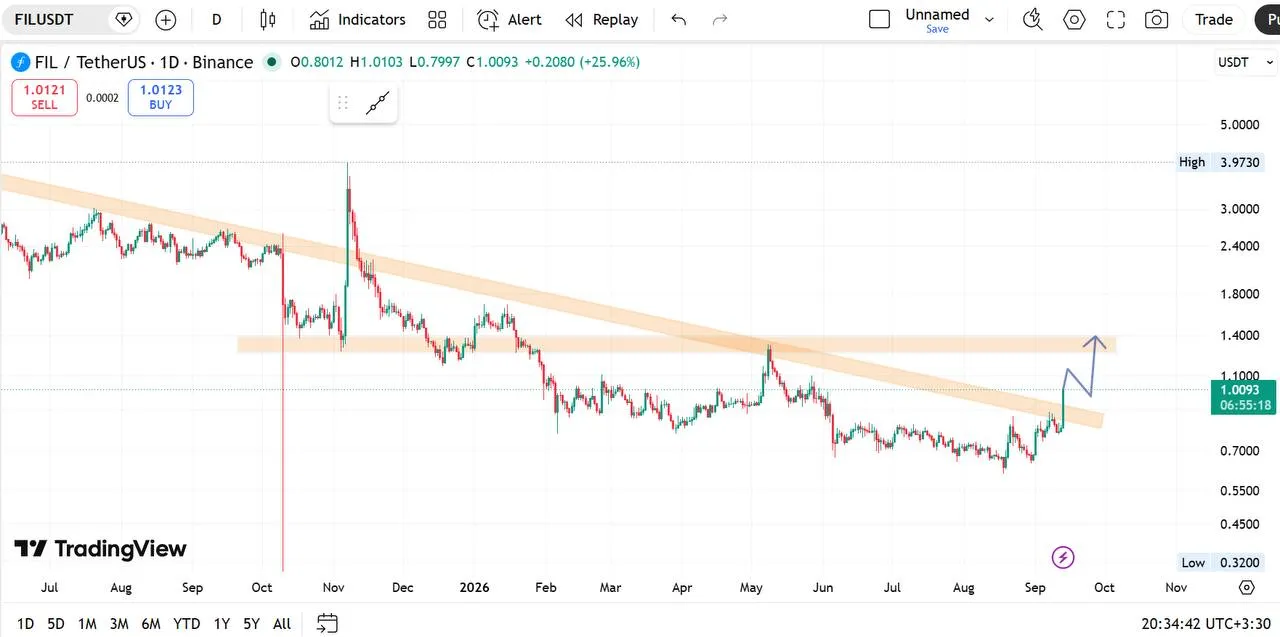Image resolution: width=1280 pixels, height=637 pixels.
Task: Select the 5D time range
Action: point(56,624)
